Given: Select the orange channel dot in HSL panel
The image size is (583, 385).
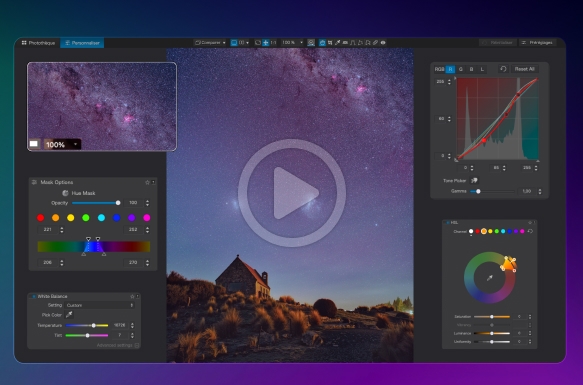Looking at the screenshot, I should (x=484, y=231).
